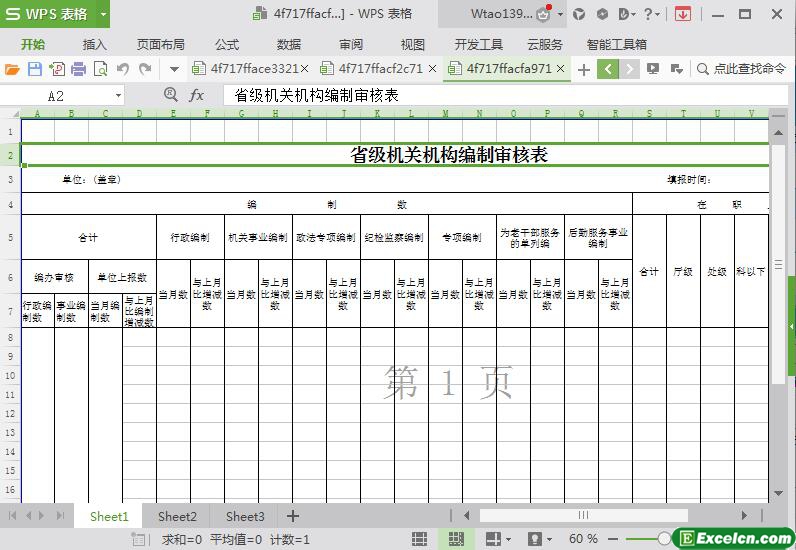Switch to document tab 4f717fface3321
Screen dimensions: 796x550
coord(249,69)
